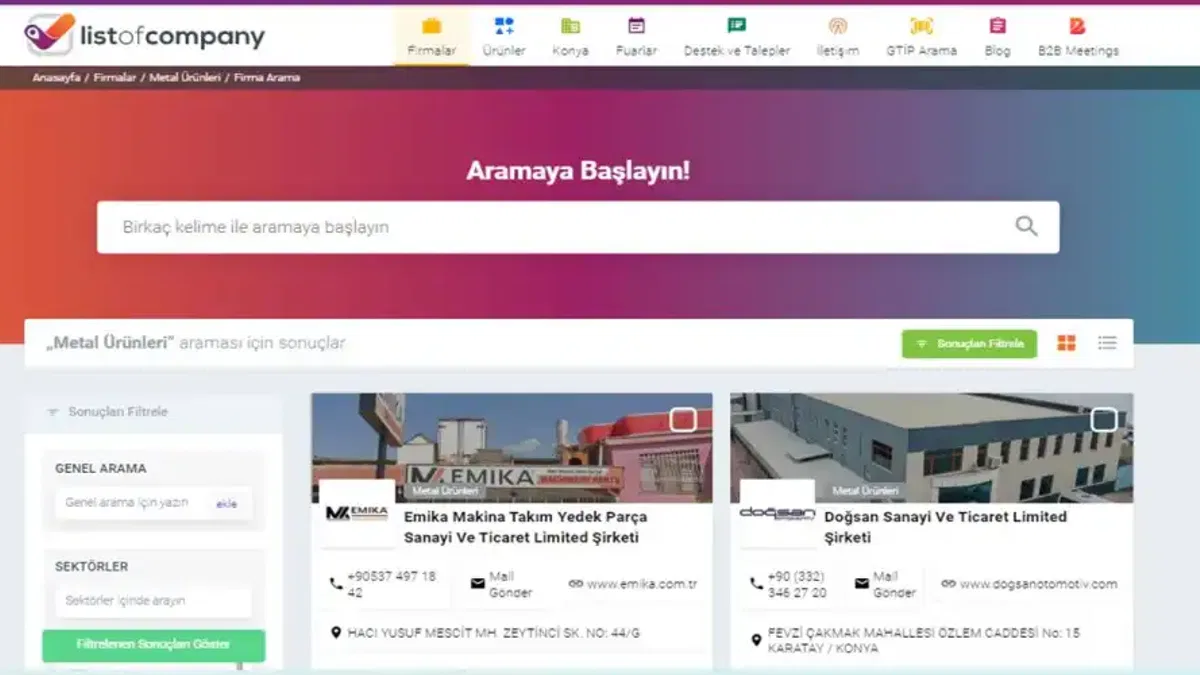Click the Blog icon
The width and height of the screenshot is (1200, 675).
pyautogui.click(x=997, y=26)
